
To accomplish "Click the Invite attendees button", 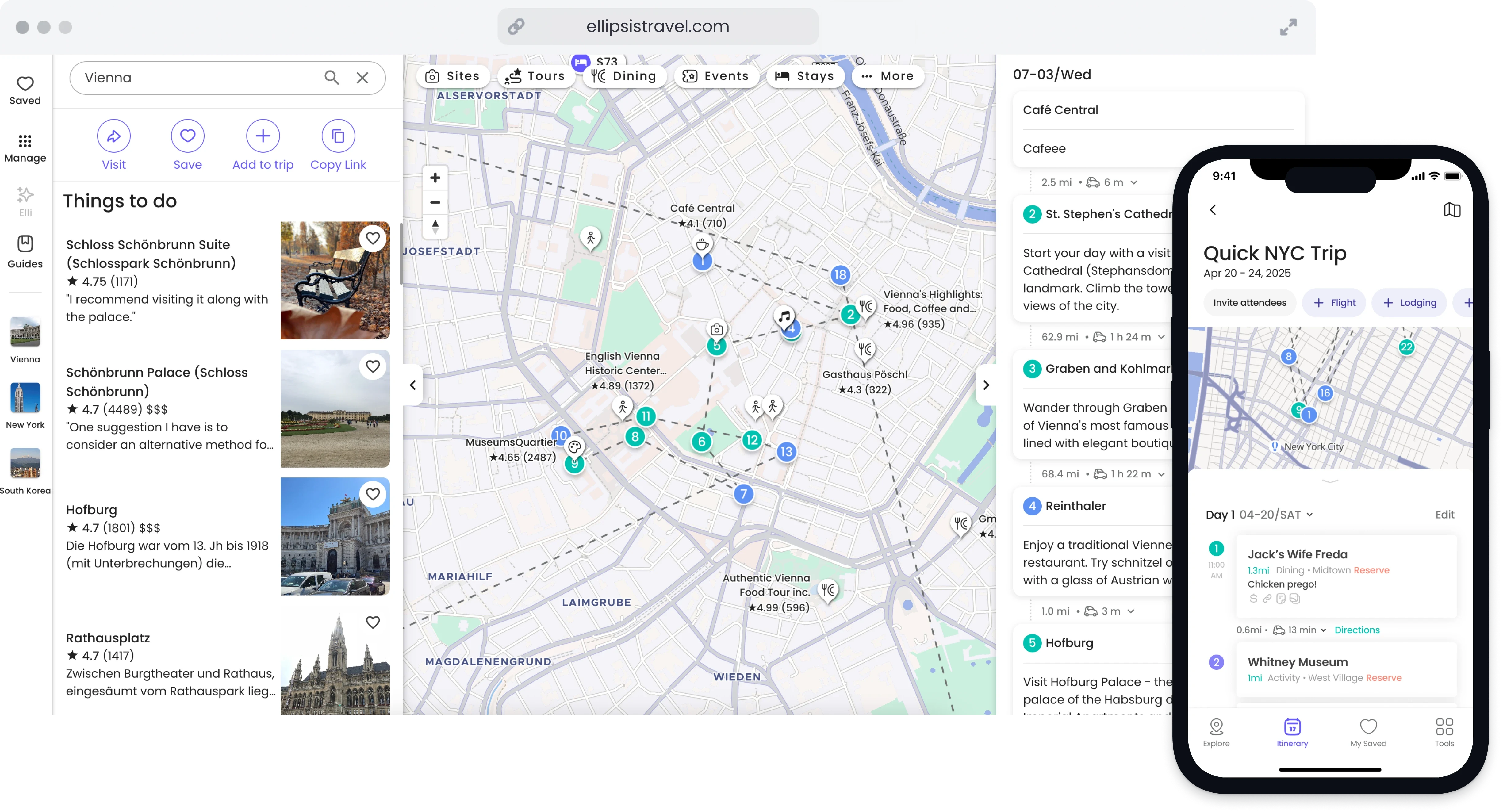I will (1249, 302).
